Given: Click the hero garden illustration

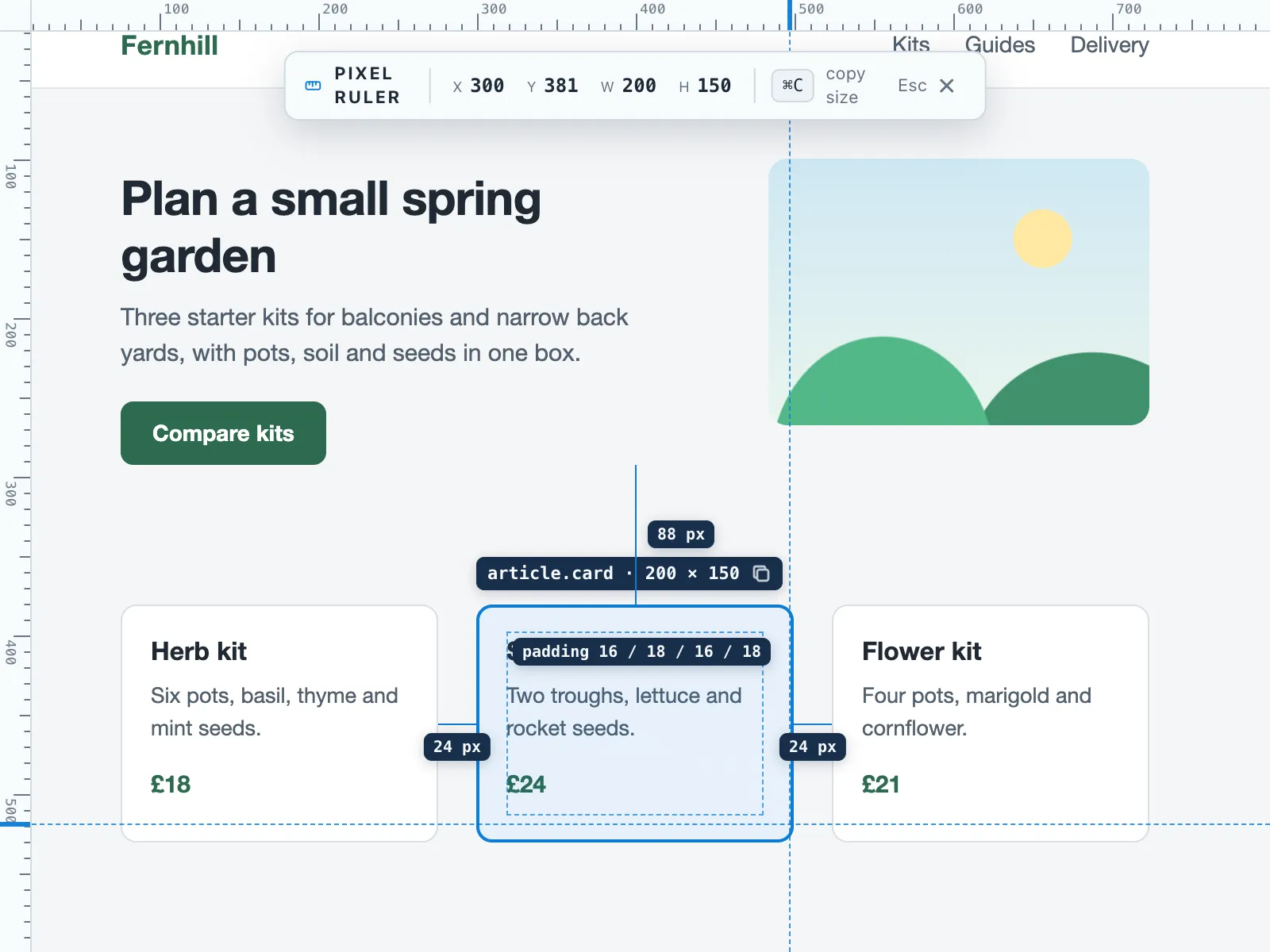Looking at the screenshot, I should point(959,292).
